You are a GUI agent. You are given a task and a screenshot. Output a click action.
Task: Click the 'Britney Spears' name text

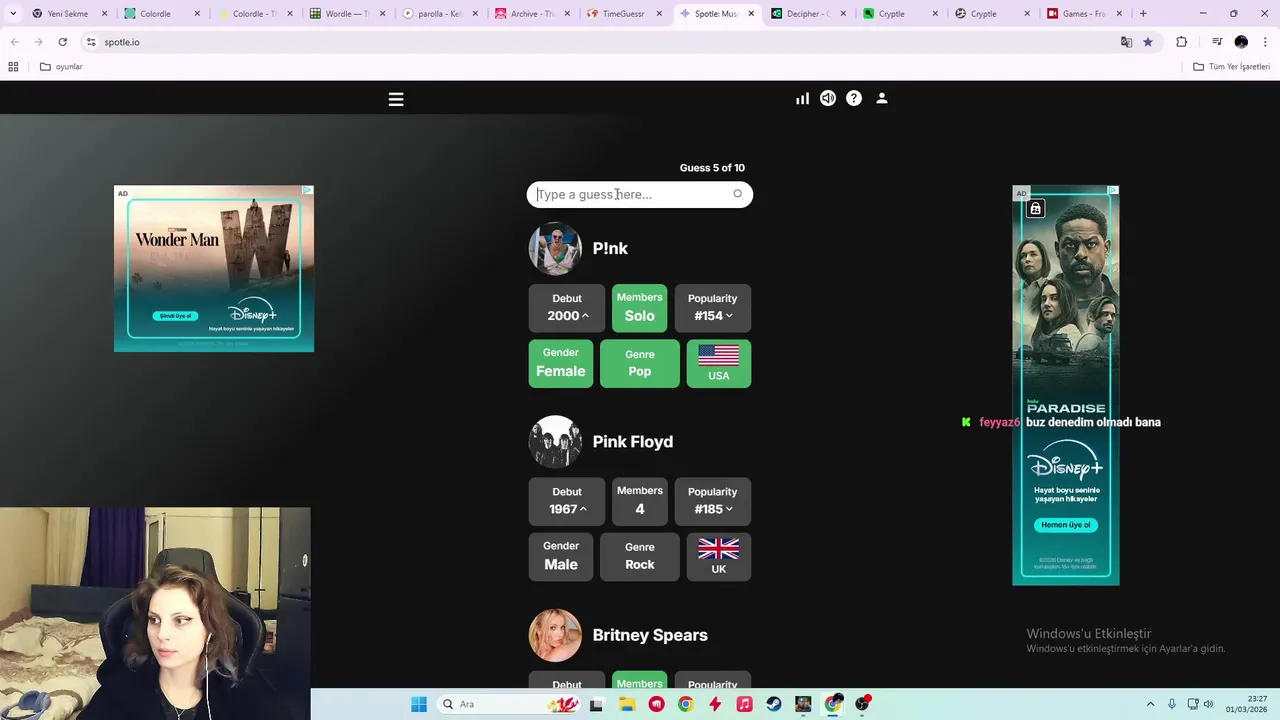click(650, 635)
